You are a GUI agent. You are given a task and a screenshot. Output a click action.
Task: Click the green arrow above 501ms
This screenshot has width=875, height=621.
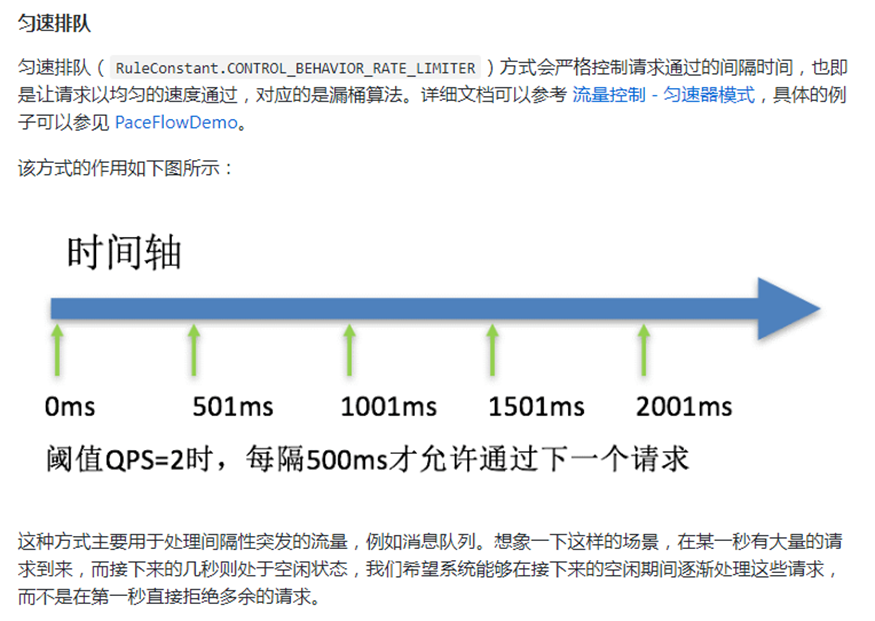click(x=194, y=350)
